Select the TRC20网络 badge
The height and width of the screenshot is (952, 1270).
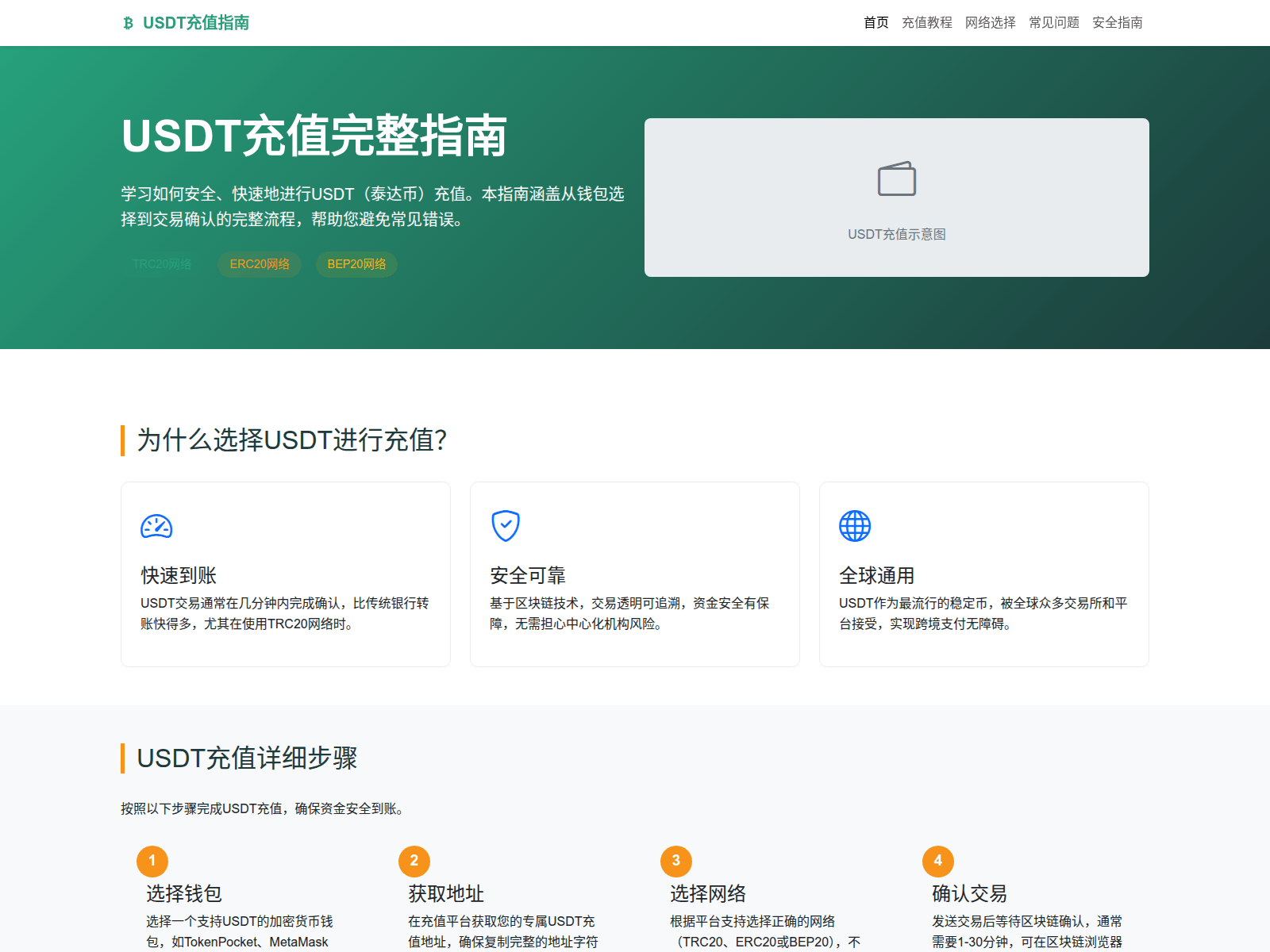coord(162,264)
